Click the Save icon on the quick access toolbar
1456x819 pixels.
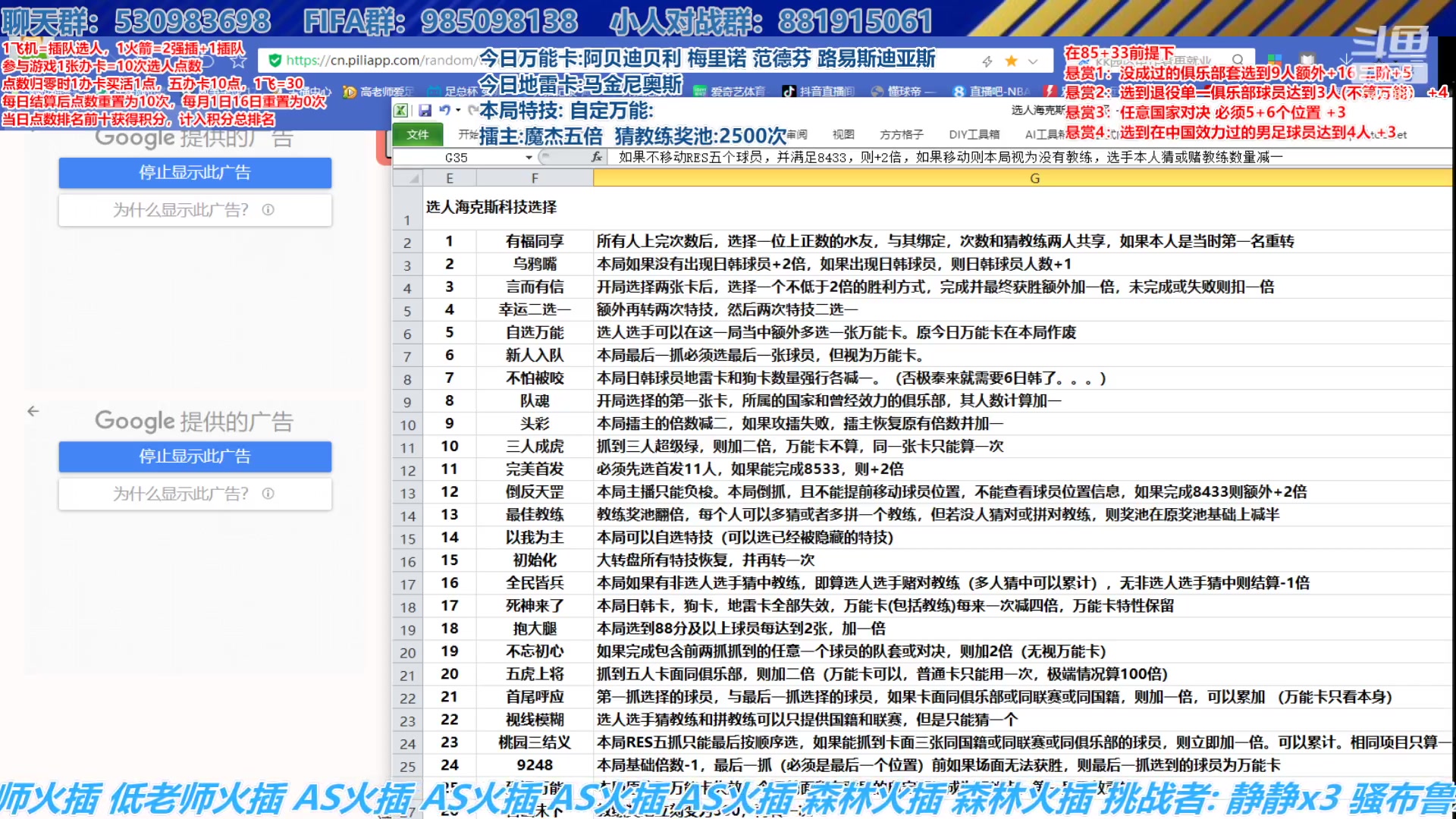tap(425, 111)
